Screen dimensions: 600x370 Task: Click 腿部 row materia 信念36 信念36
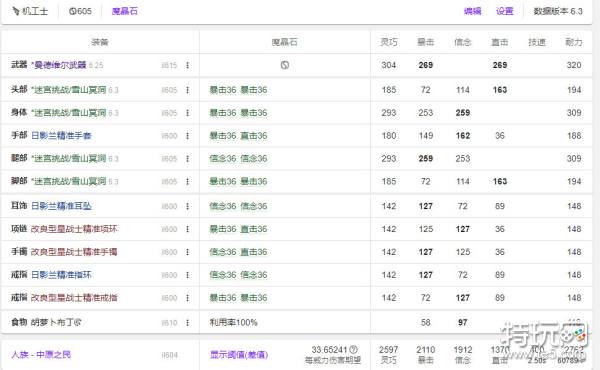tap(238, 158)
